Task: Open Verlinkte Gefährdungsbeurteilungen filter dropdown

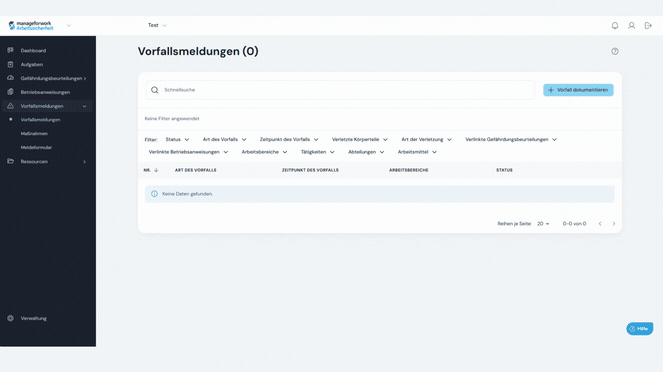Action: [511, 140]
